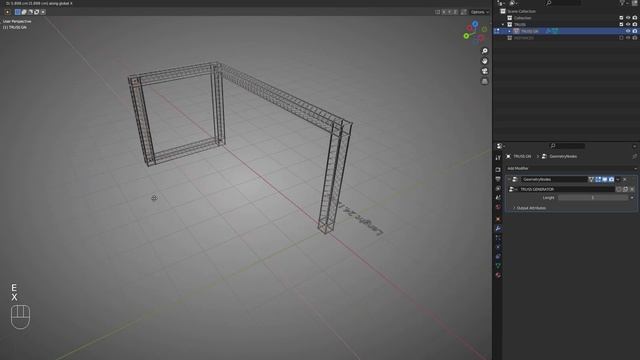
Task: Remove the GeometryNodes modifier with X
Action: (x=624, y=179)
